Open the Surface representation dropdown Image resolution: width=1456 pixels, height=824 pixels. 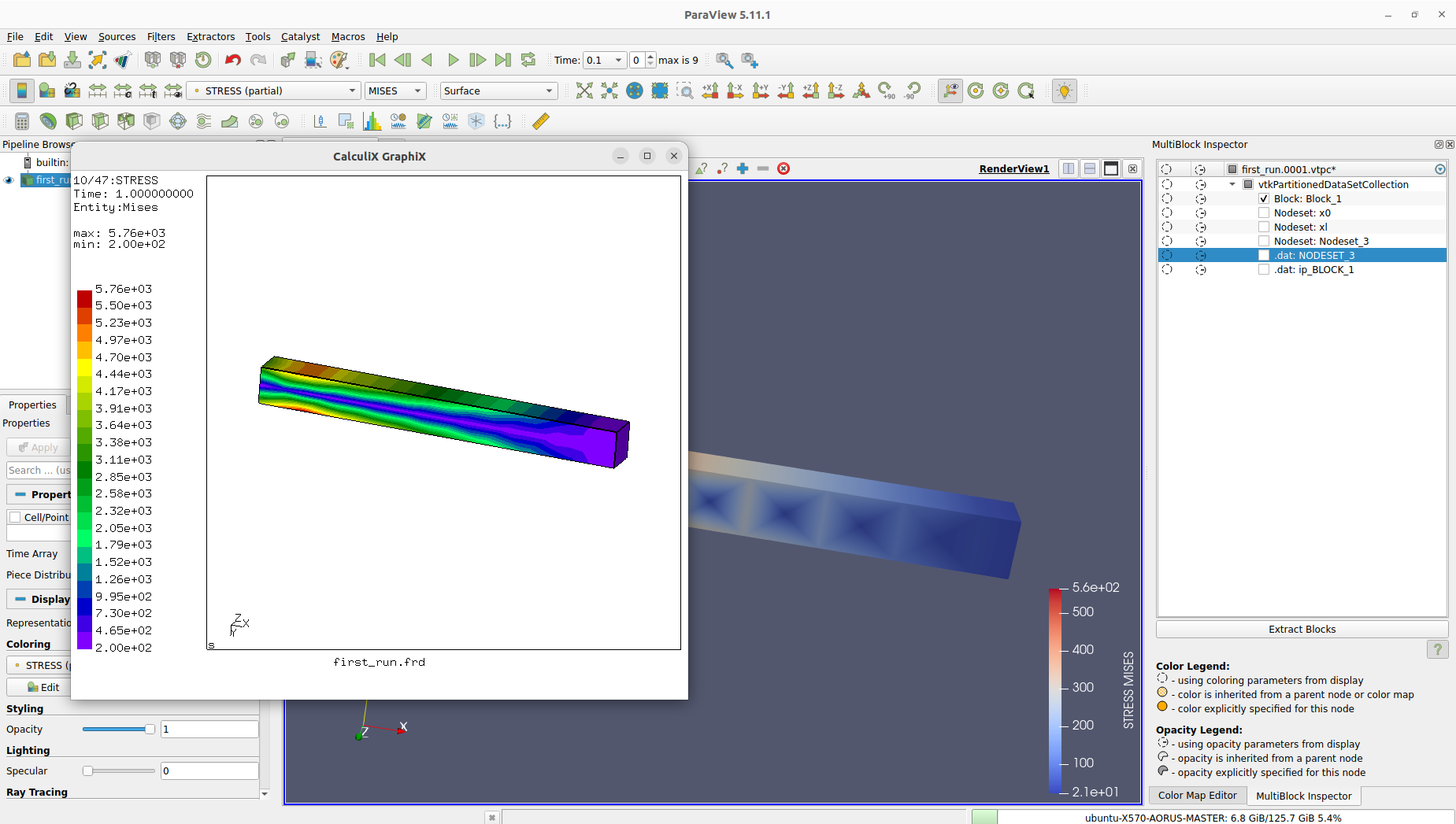pyautogui.click(x=498, y=91)
